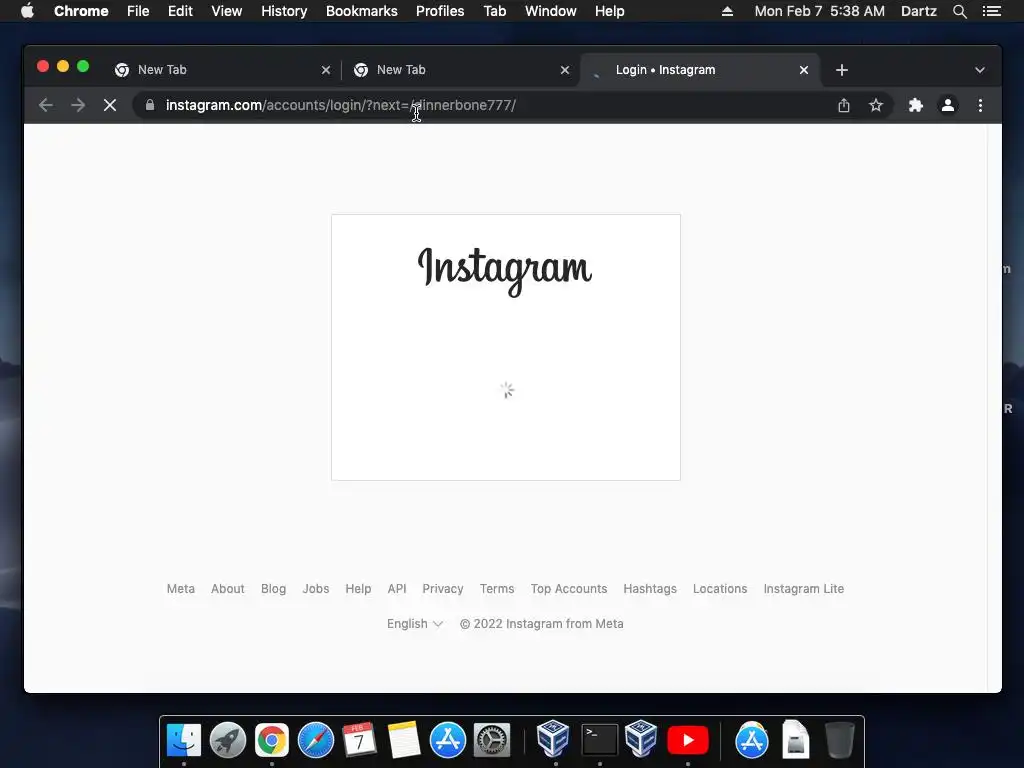The height and width of the screenshot is (768, 1024).
Task: Click the Chrome icon in dock
Action: pos(272,740)
